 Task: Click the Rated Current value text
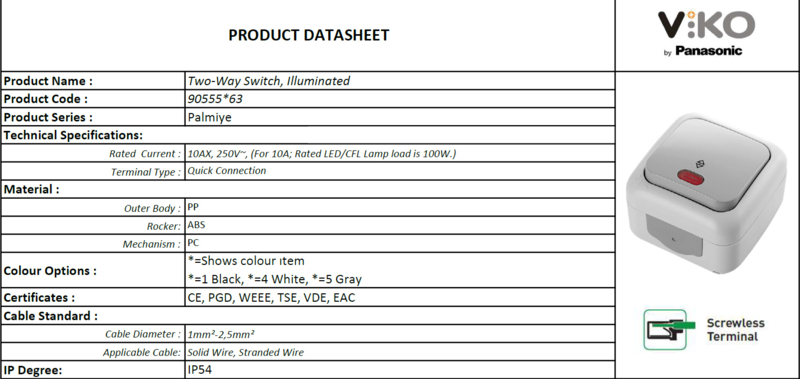tap(322, 154)
